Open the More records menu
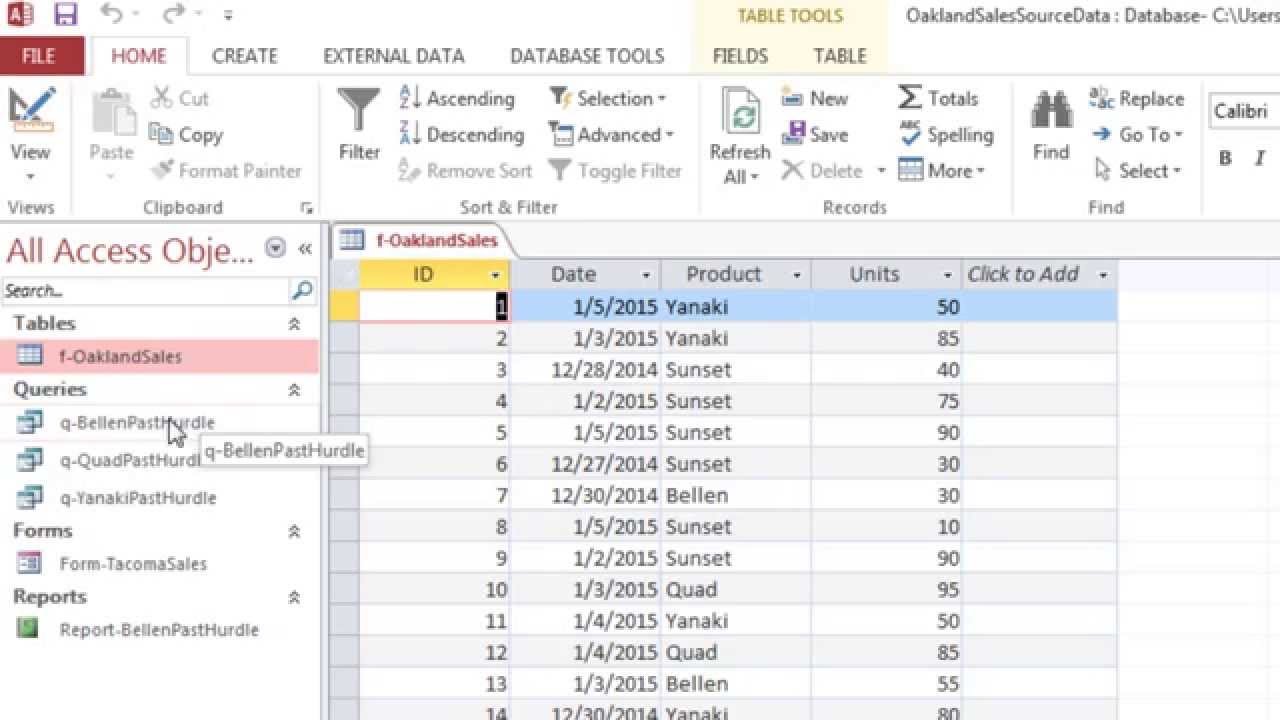This screenshot has width=1280, height=720. (941, 171)
